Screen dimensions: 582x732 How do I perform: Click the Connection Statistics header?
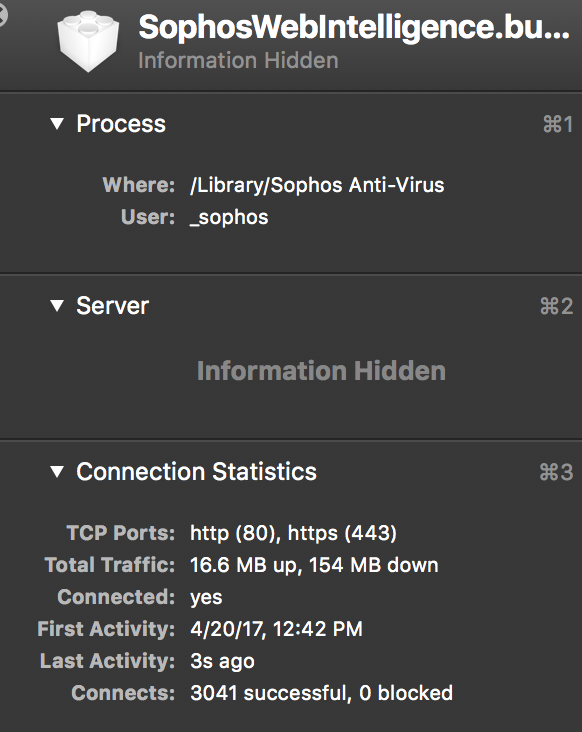(196, 472)
